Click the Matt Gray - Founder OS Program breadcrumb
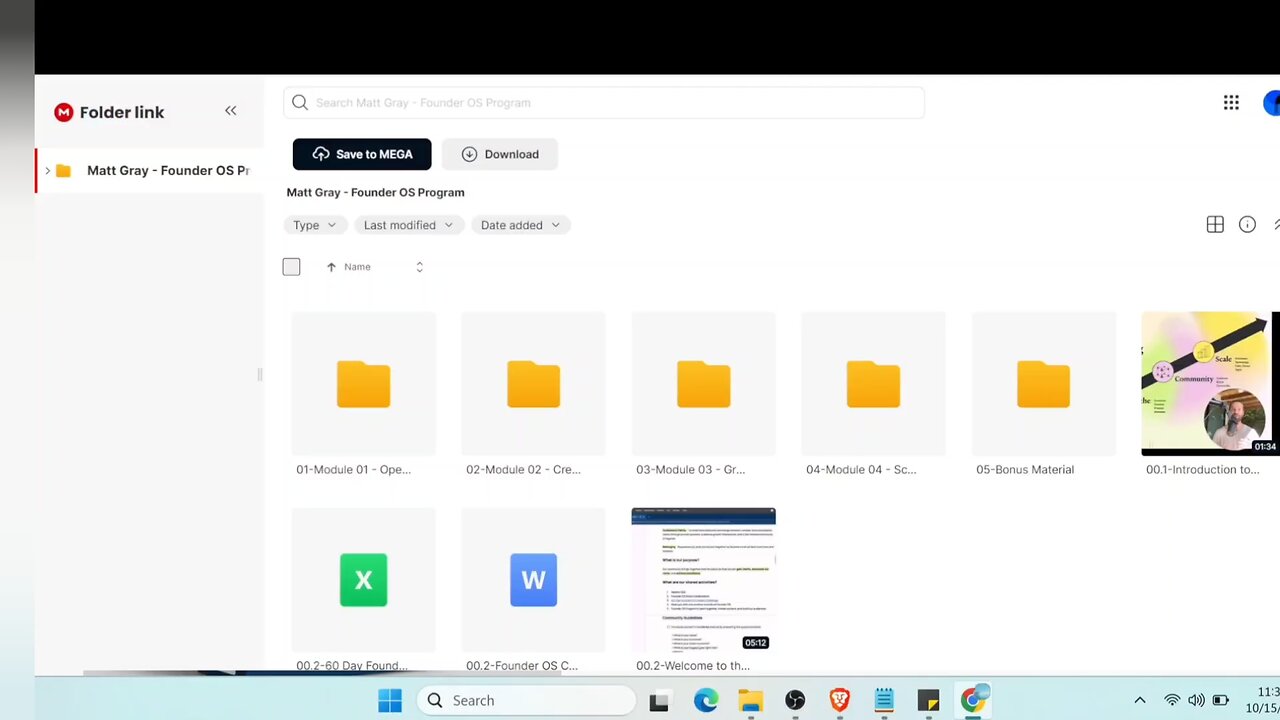Screen dimensions: 1280x720 tap(375, 192)
